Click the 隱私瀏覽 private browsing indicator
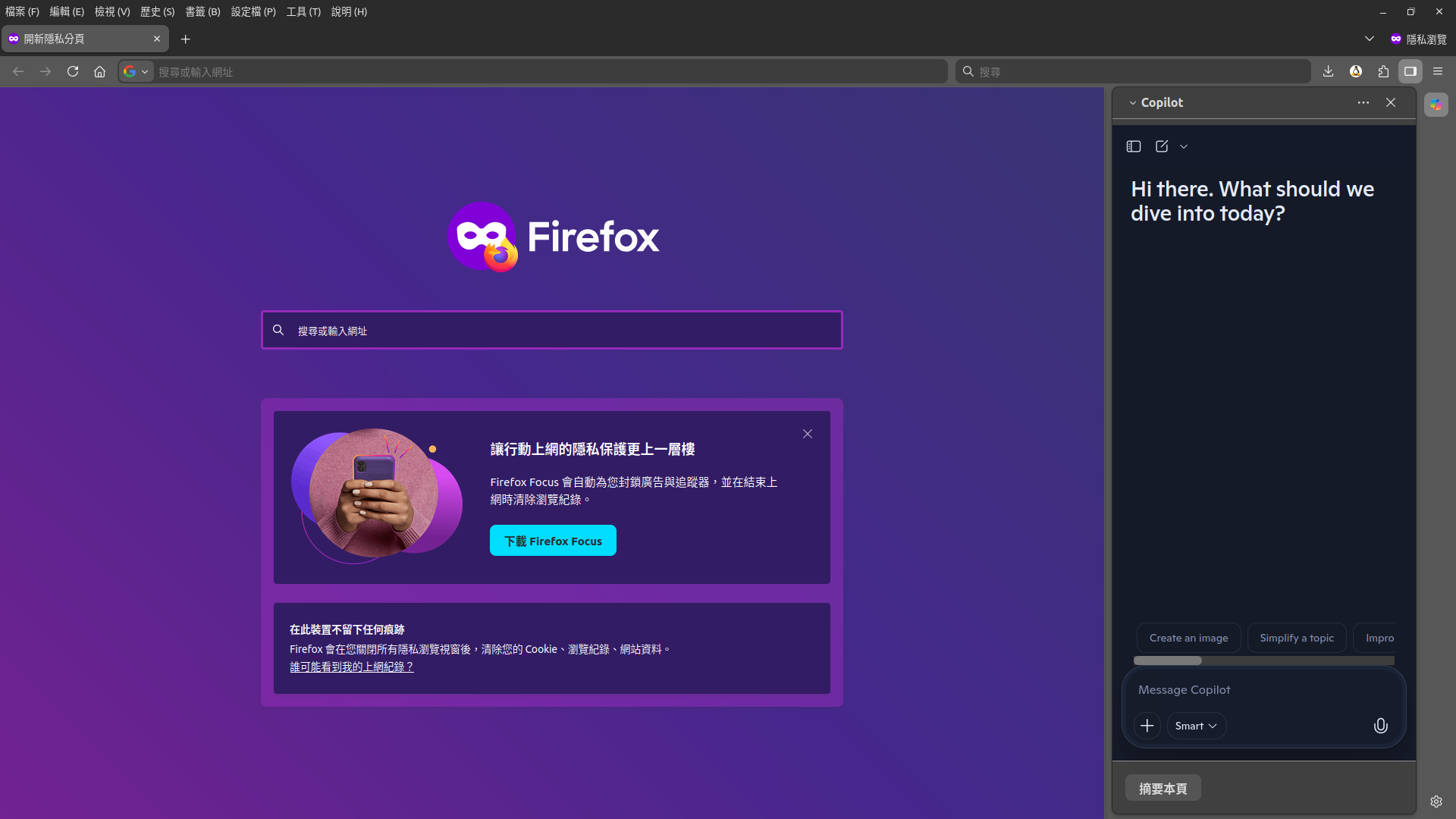 (1418, 39)
